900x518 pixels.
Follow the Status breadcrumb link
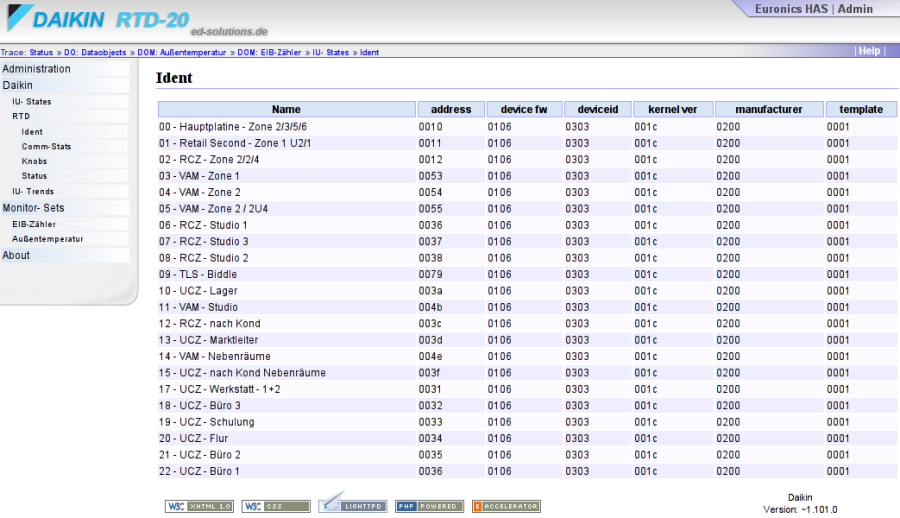pos(41,52)
